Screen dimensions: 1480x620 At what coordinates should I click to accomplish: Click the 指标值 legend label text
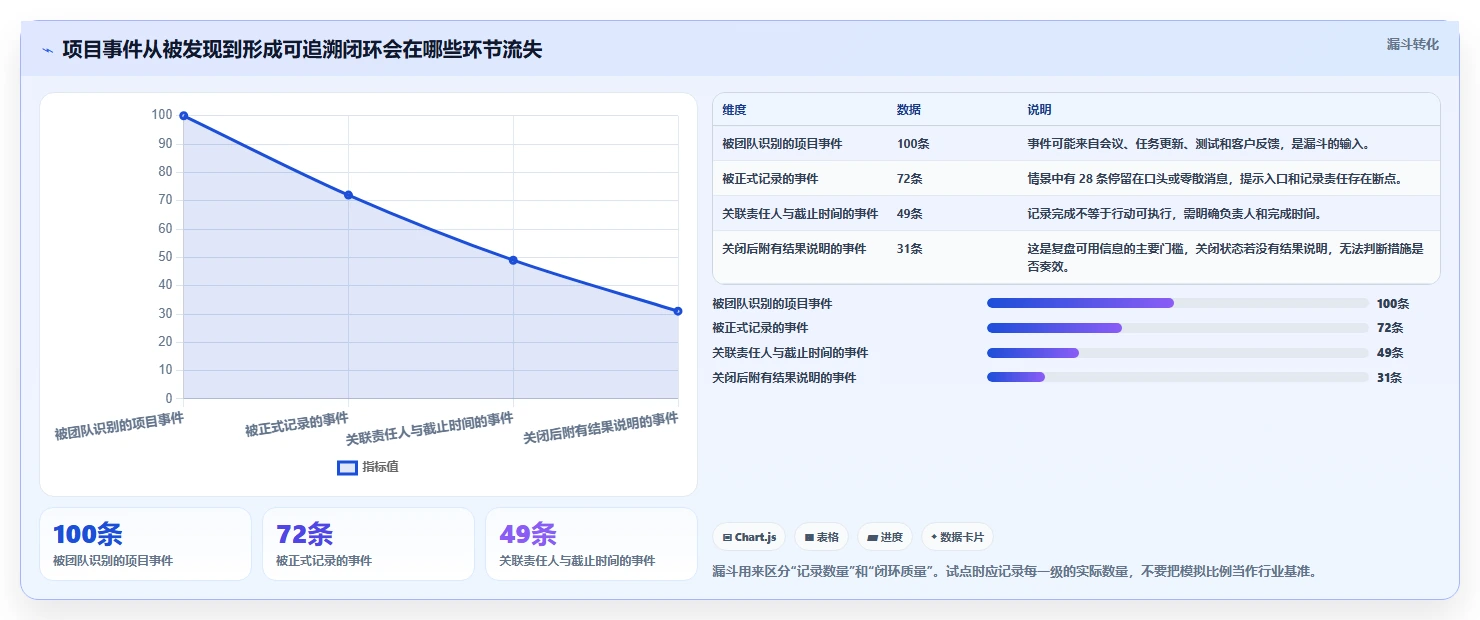click(x=380, y=467)
